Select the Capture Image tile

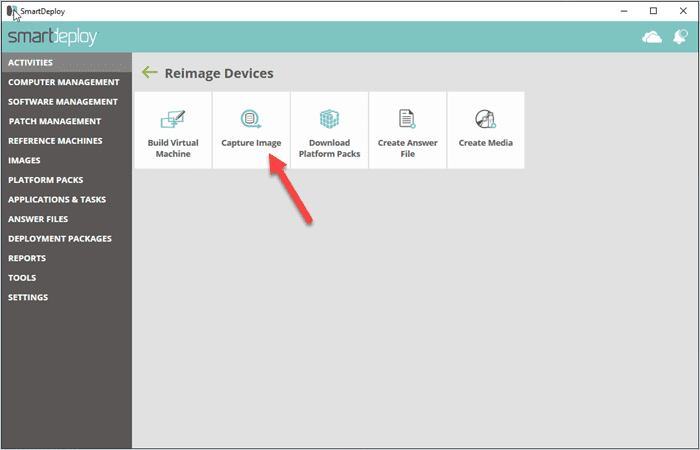coord(251,130)
